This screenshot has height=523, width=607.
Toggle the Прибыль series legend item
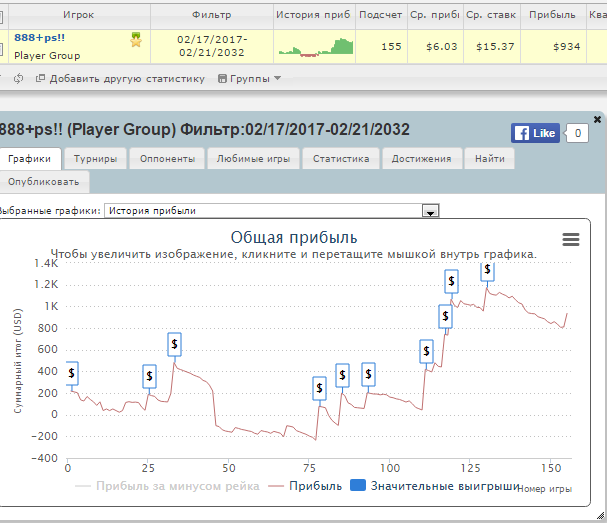[x=305, y=486]
